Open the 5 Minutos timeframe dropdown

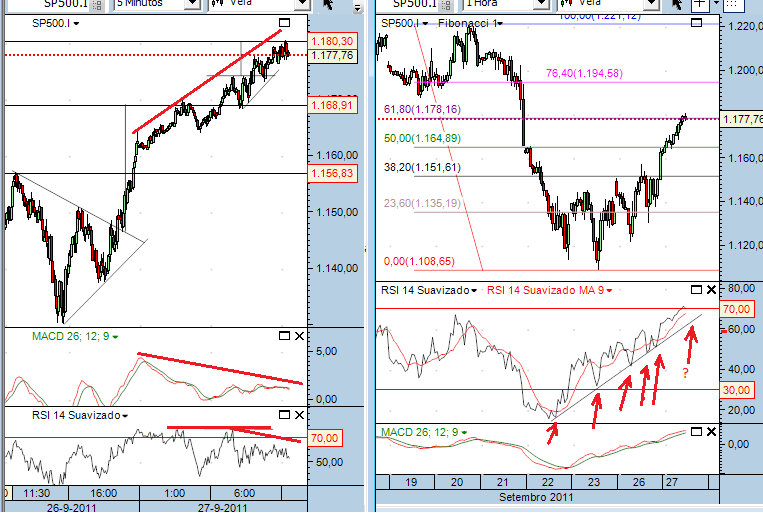[x=193, y=4]
